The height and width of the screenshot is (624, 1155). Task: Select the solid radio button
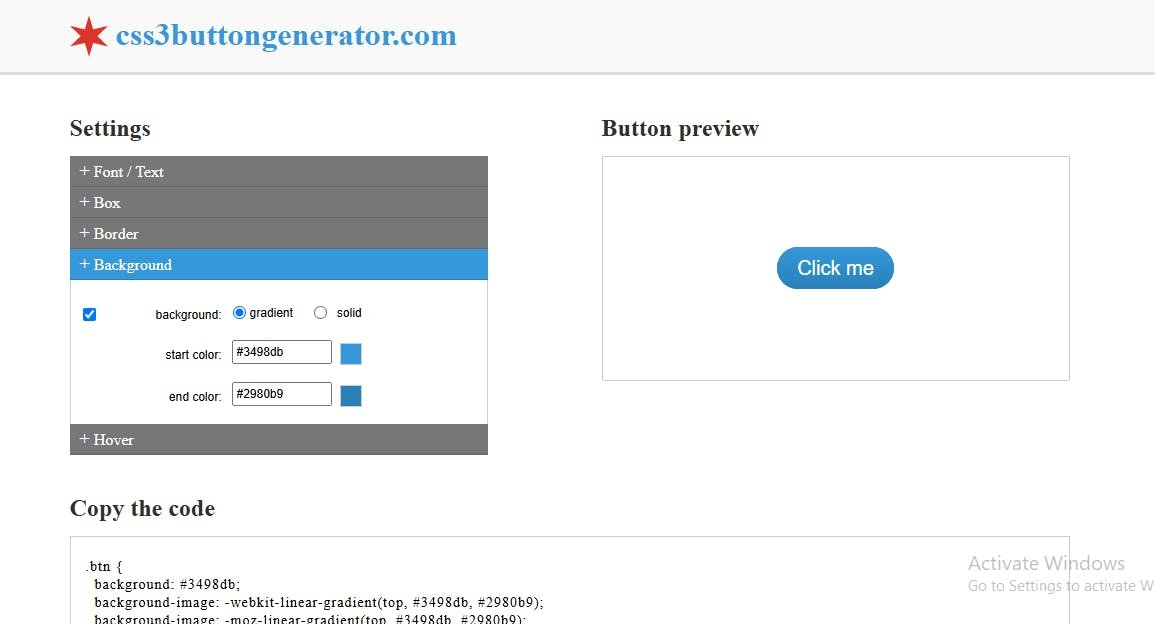click(320, 312)
